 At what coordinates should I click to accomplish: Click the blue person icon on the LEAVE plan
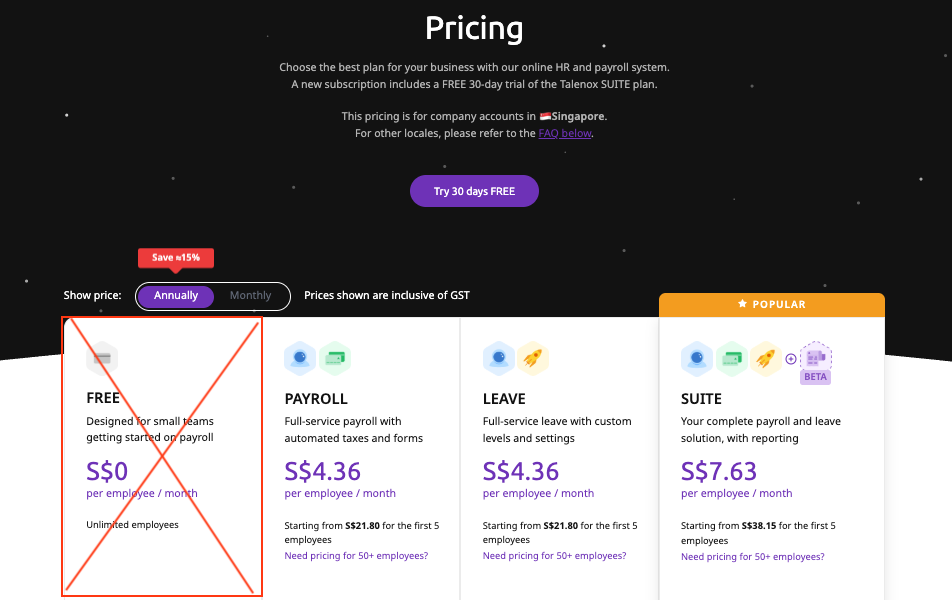[x=499, y=357]
